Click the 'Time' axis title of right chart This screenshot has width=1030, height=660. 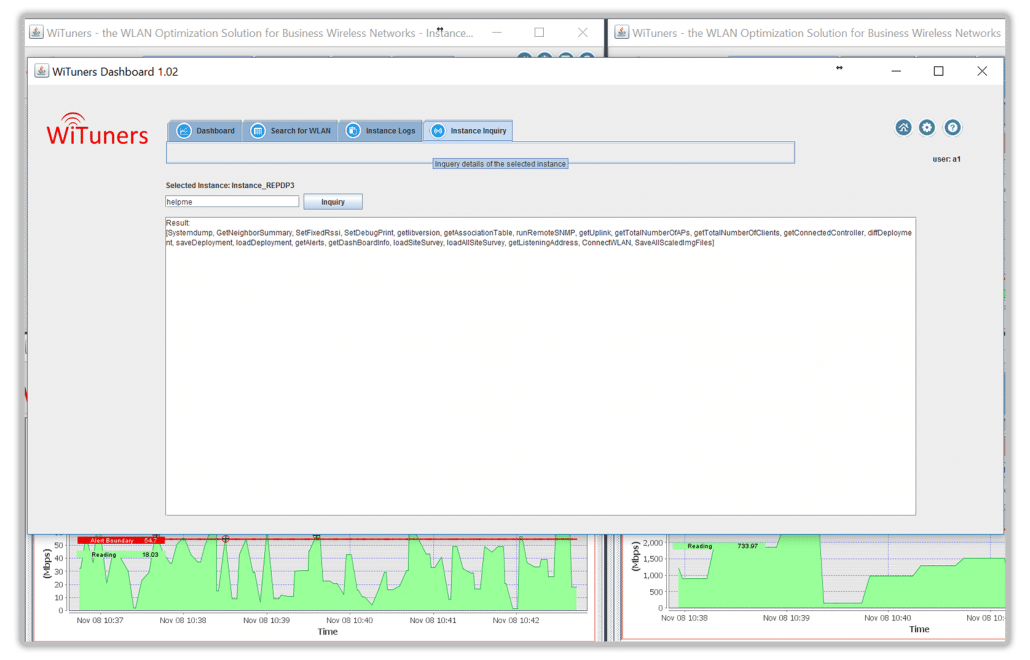tap(919, 629)
